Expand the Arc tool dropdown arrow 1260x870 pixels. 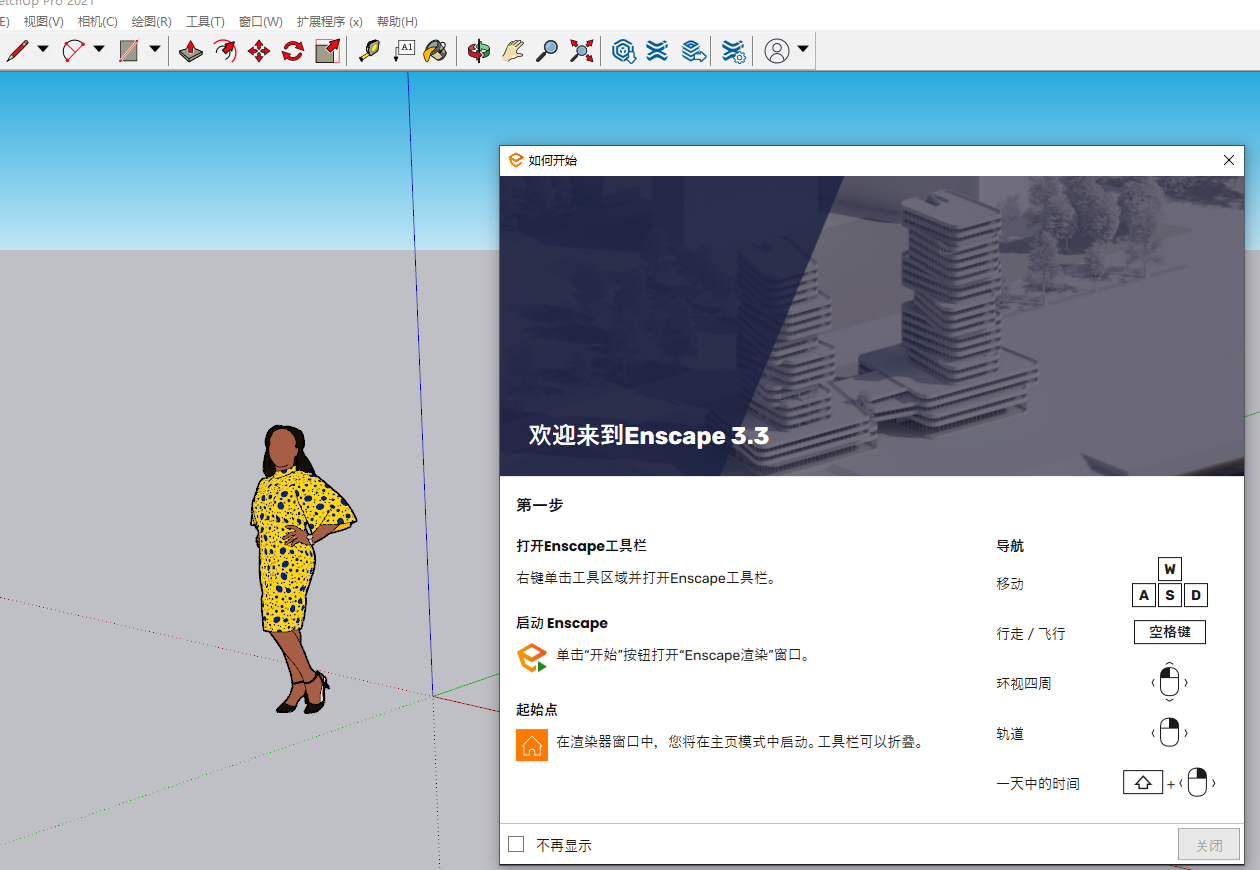point(99,49)
